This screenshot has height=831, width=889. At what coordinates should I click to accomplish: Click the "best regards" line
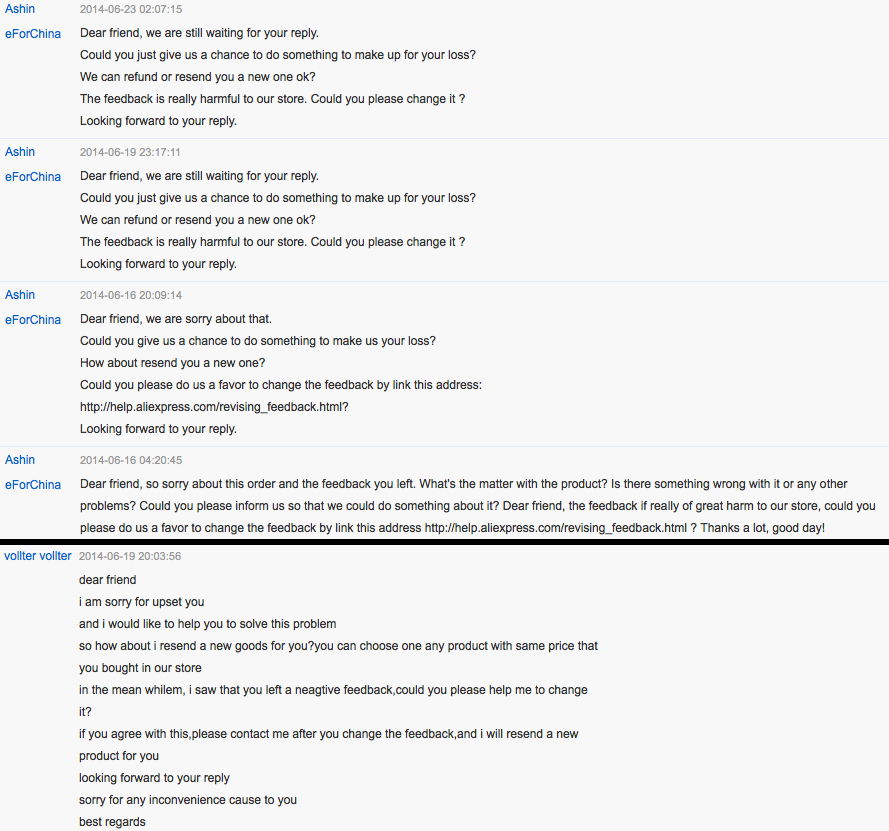112,822
